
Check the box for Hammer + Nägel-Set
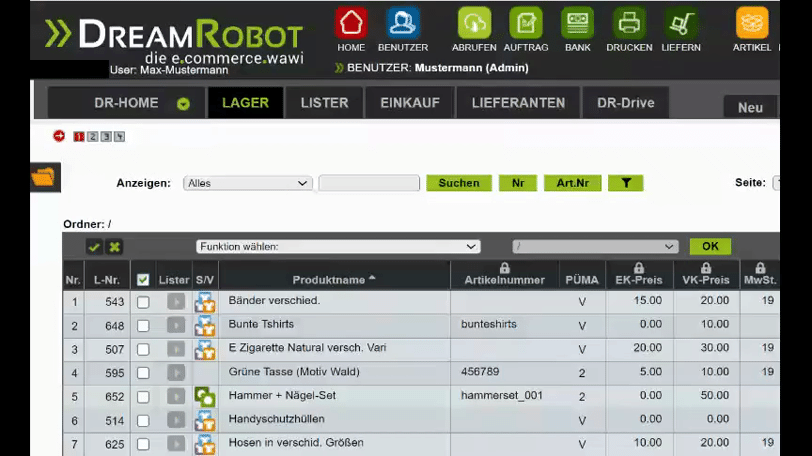143,397
